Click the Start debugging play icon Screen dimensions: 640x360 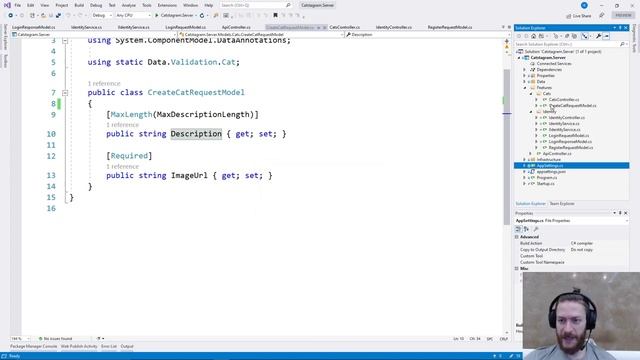point(156,16)
